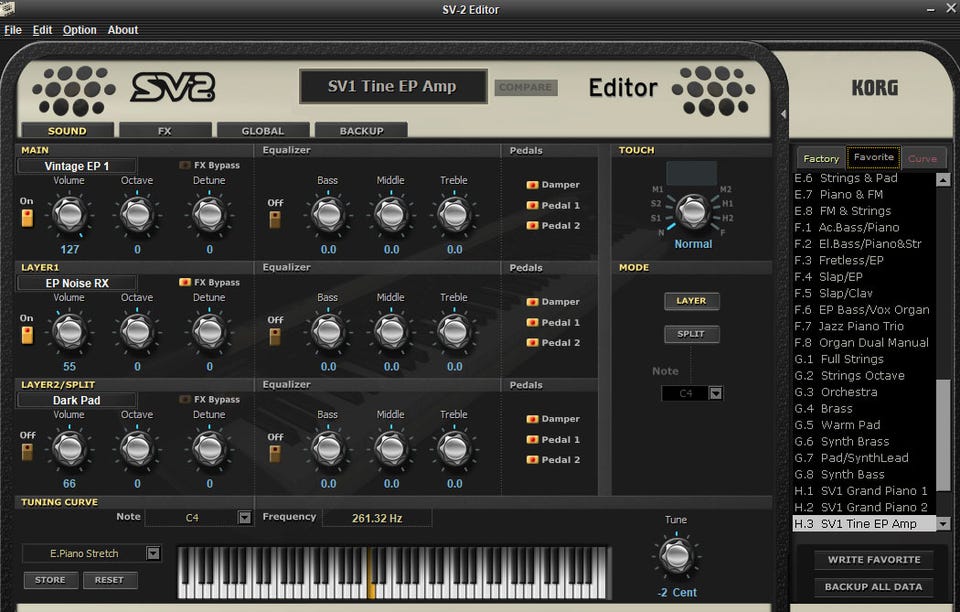Click the MAIN Octave knob

pos(137,214)
